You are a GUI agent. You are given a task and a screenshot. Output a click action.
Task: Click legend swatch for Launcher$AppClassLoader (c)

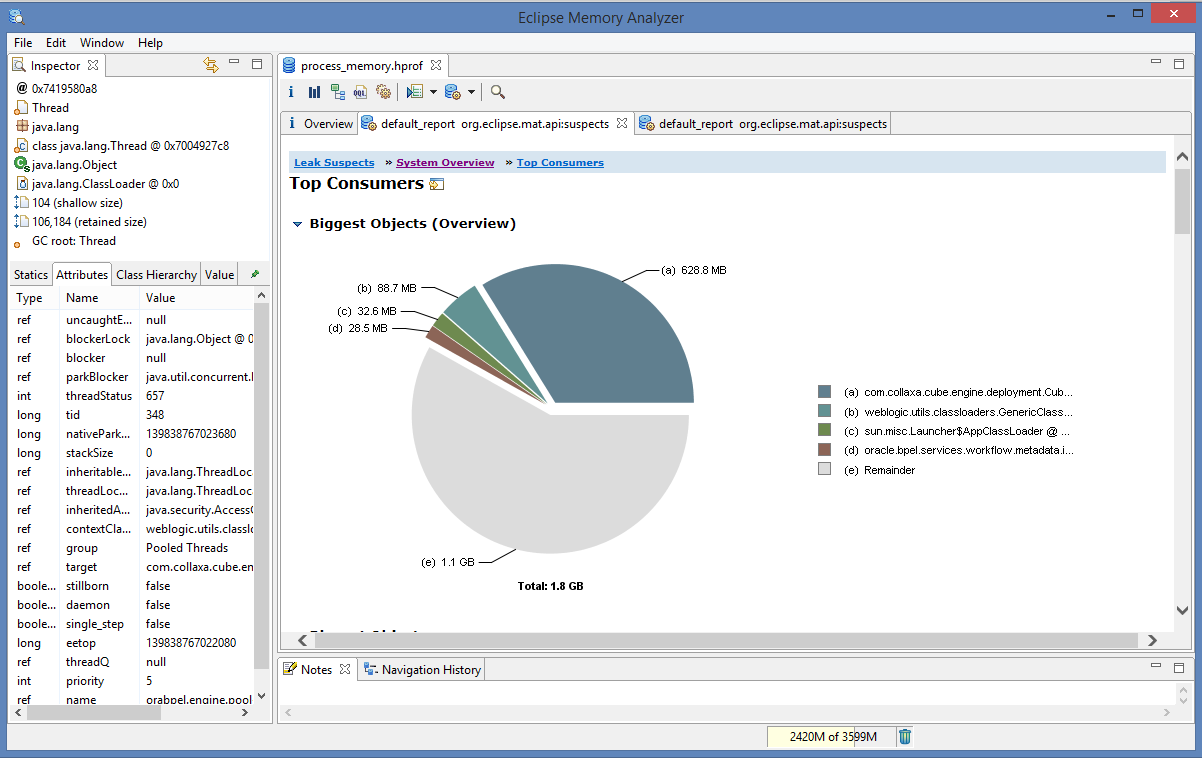click(x=824, y=431)
